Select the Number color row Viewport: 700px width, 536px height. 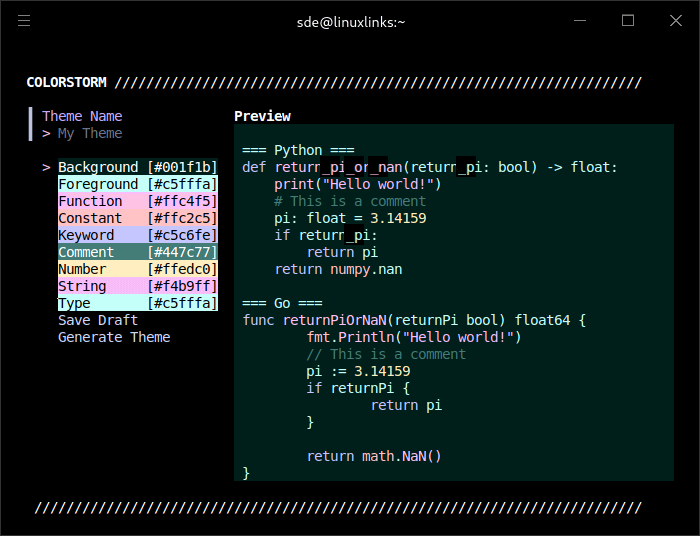[137, 269]
